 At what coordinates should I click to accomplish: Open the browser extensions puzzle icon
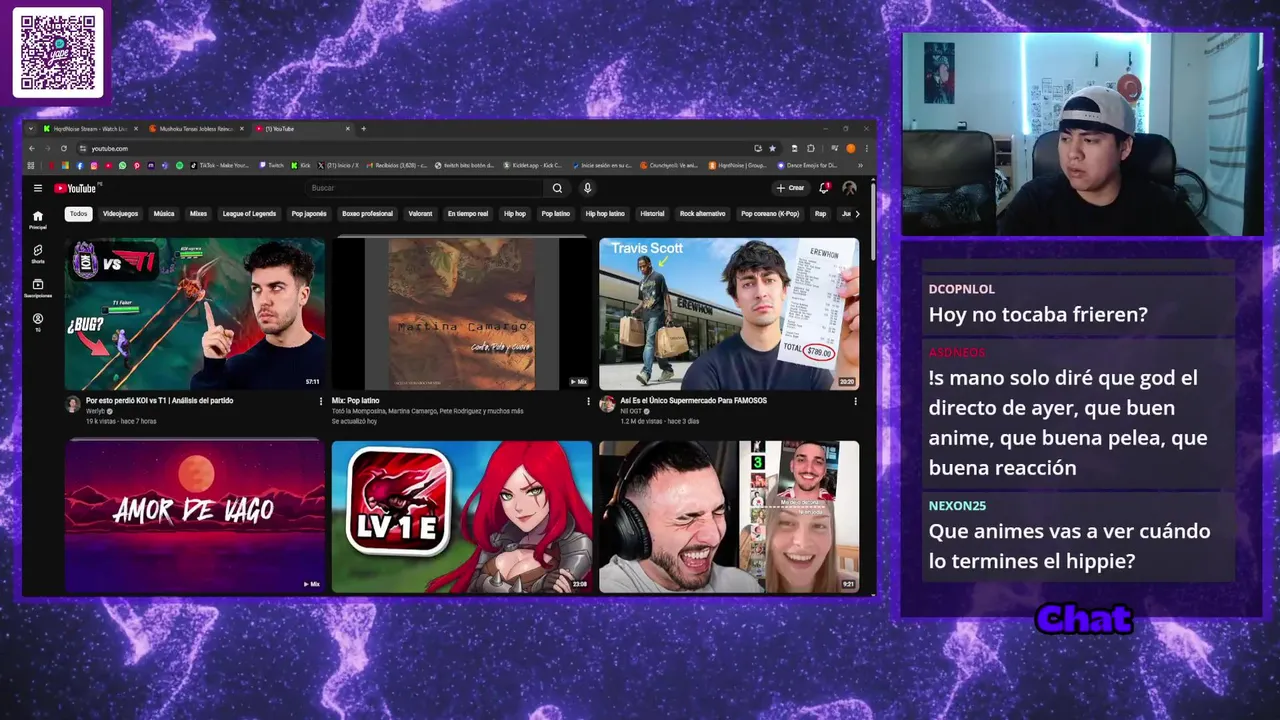[x=811, y=148]
